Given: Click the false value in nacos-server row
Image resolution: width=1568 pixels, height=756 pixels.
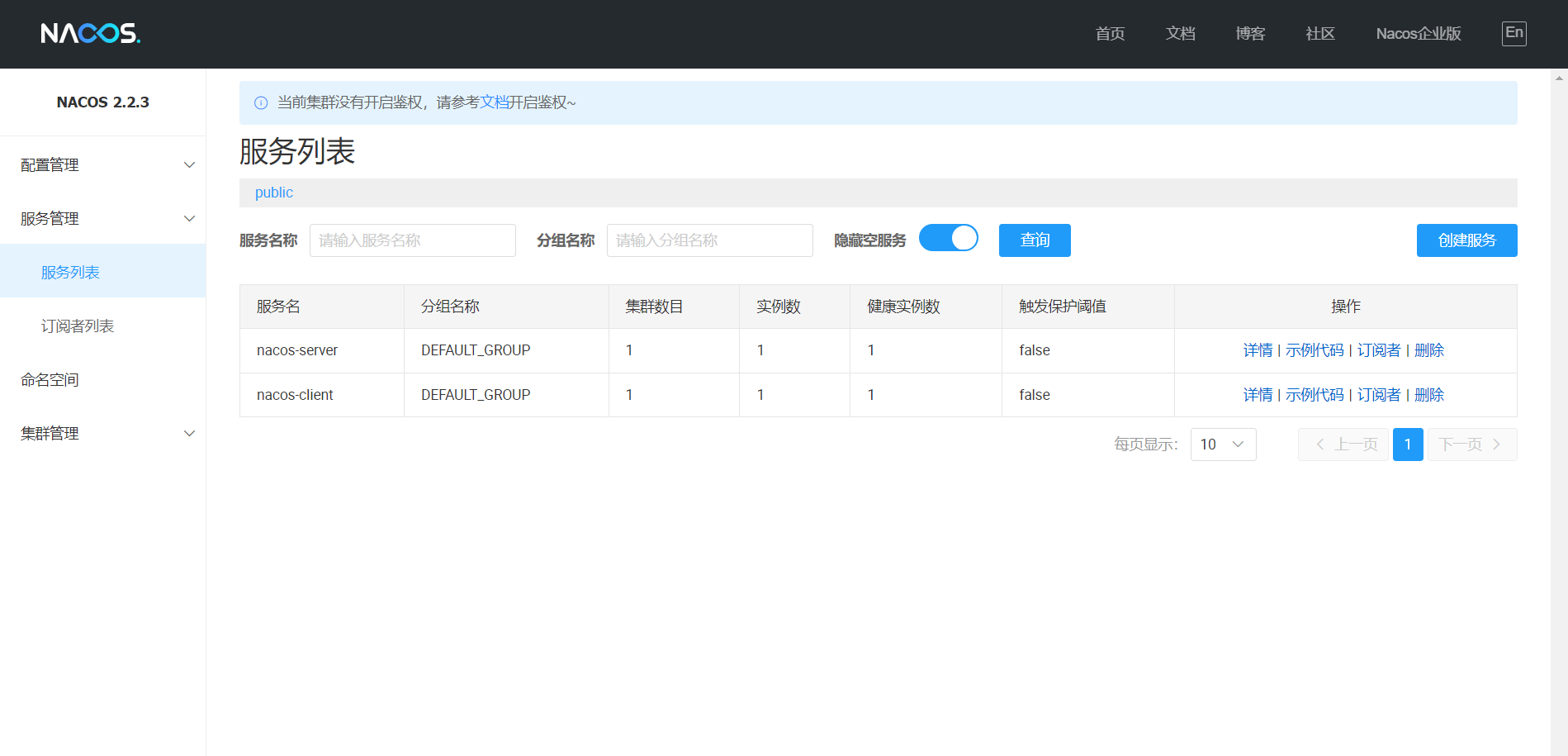Looking at the screenshot, I should 1035,350.
